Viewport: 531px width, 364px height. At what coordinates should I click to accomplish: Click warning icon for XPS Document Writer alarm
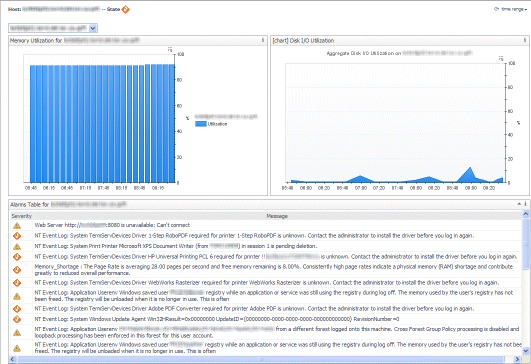pos(17,247)
